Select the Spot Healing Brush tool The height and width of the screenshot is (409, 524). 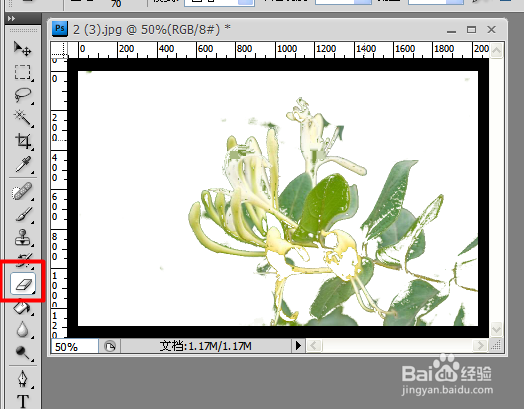click(23, 192)
